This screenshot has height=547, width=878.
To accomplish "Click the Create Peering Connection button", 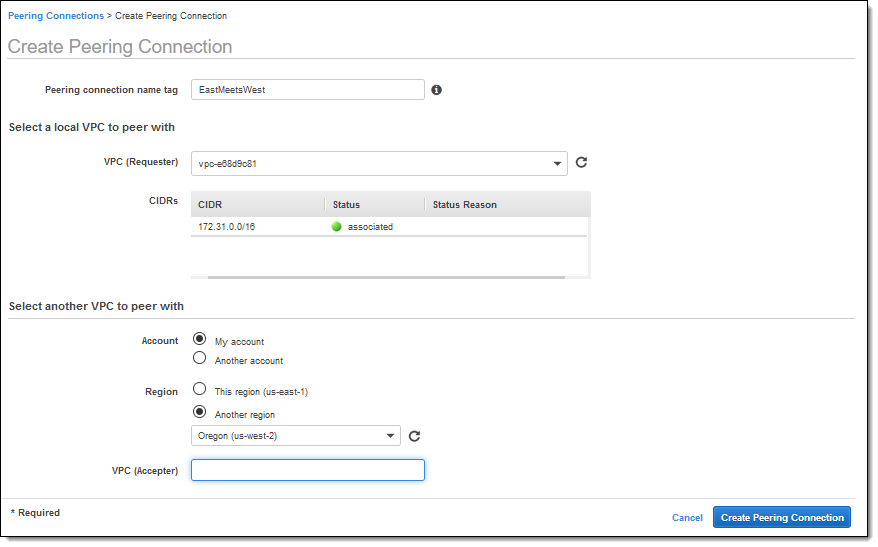I will click(x=782, y=517).
